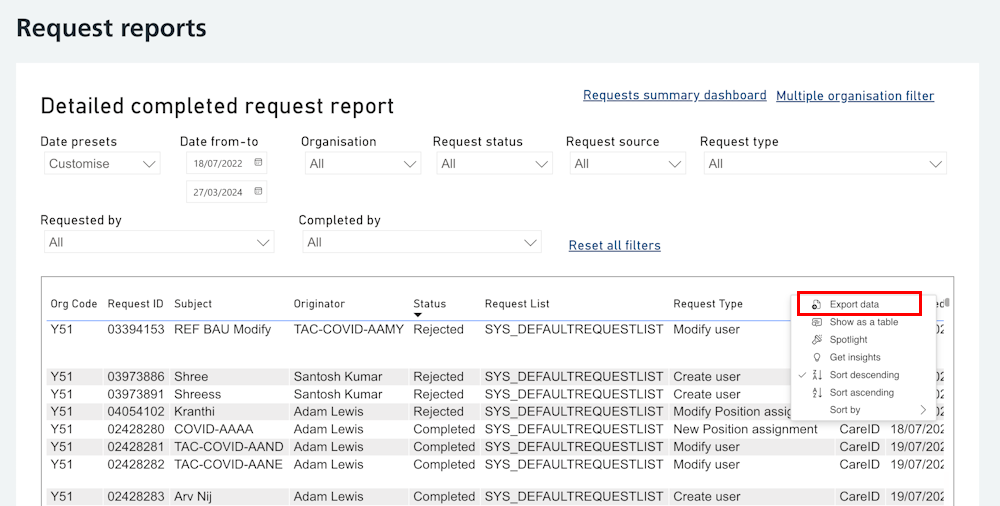Click the Subject column header
This screenshot has height=506, width=1000.
pyautogui.click(x=193, y=304)
